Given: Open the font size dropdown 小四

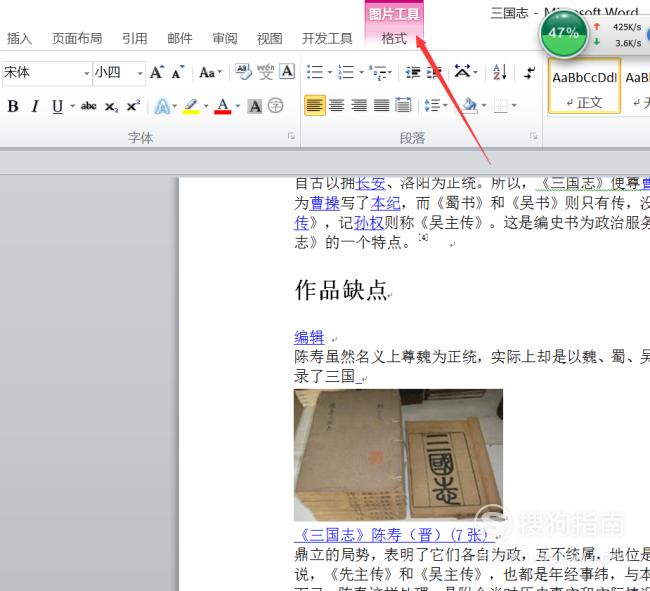Looking at the screenshot, I should pyautogui.click(x=140, y=73).
